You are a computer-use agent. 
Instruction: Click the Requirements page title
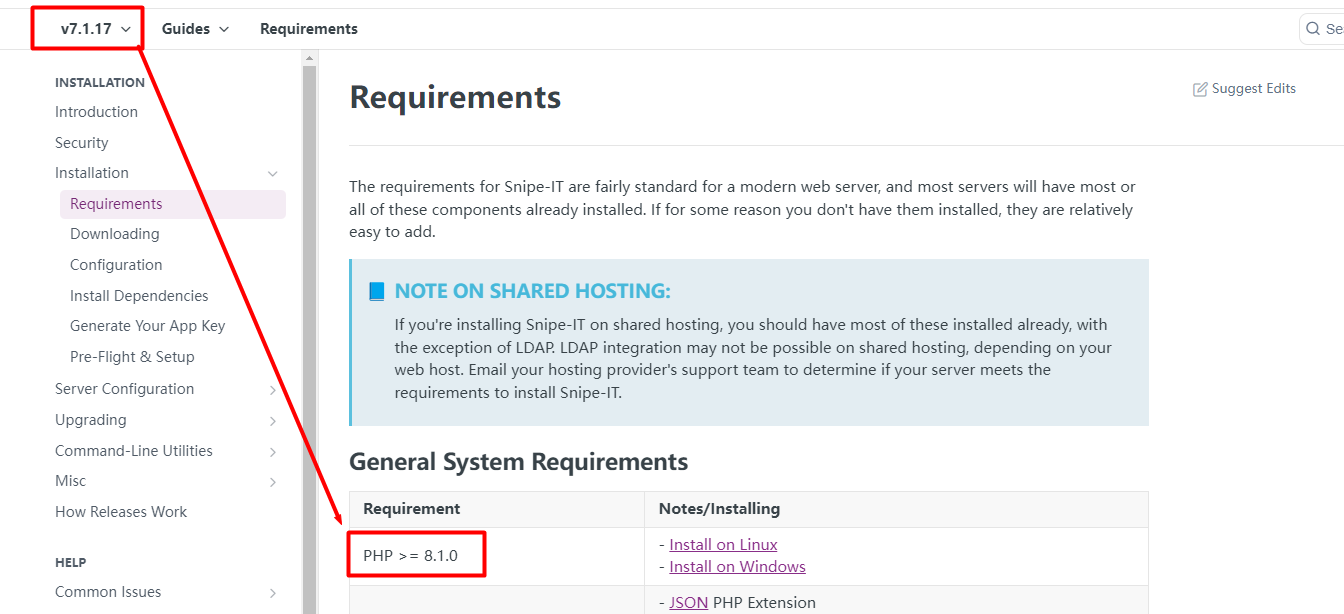(x=455, y=97)
